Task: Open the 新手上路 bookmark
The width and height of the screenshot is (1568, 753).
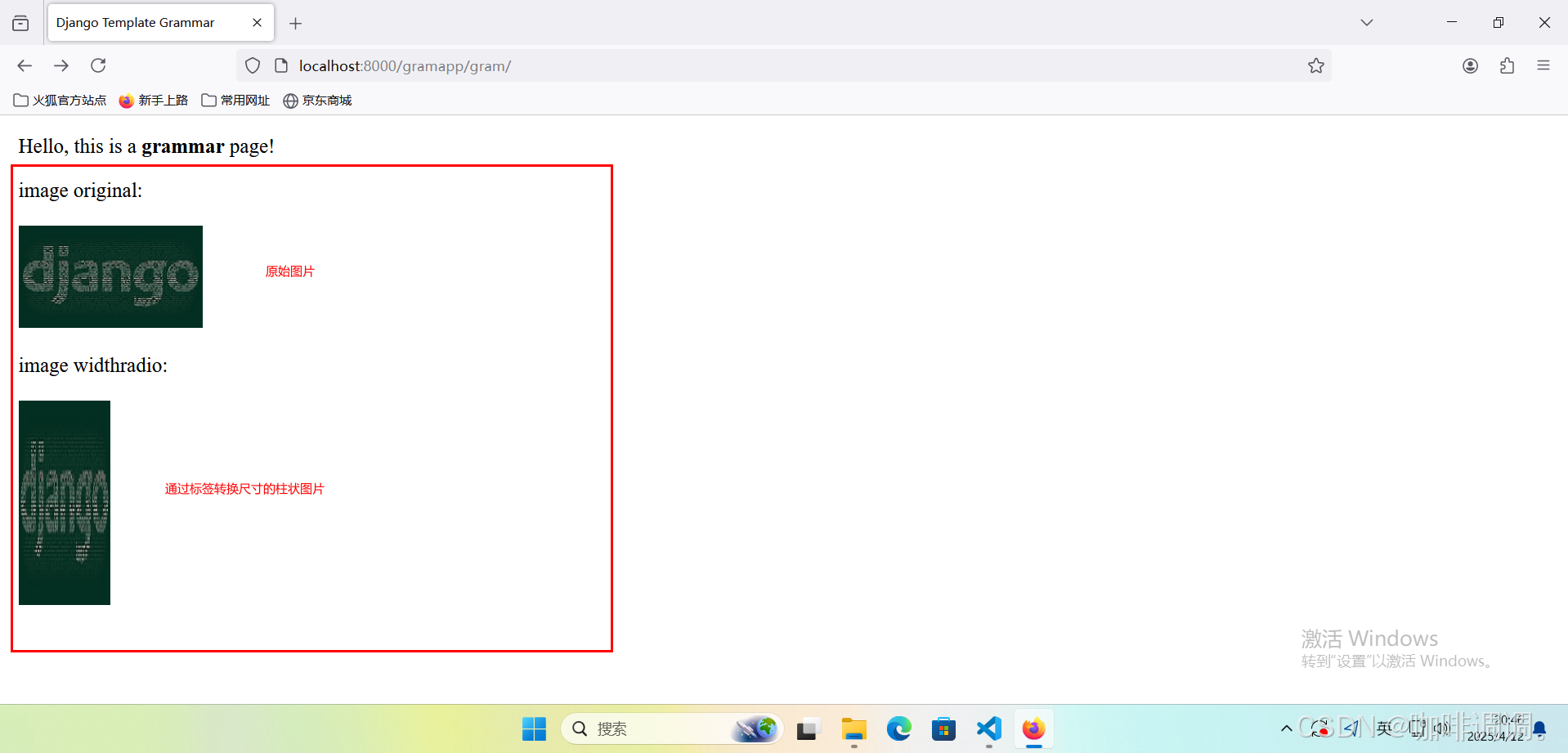Action: click(x=154, y=100)
